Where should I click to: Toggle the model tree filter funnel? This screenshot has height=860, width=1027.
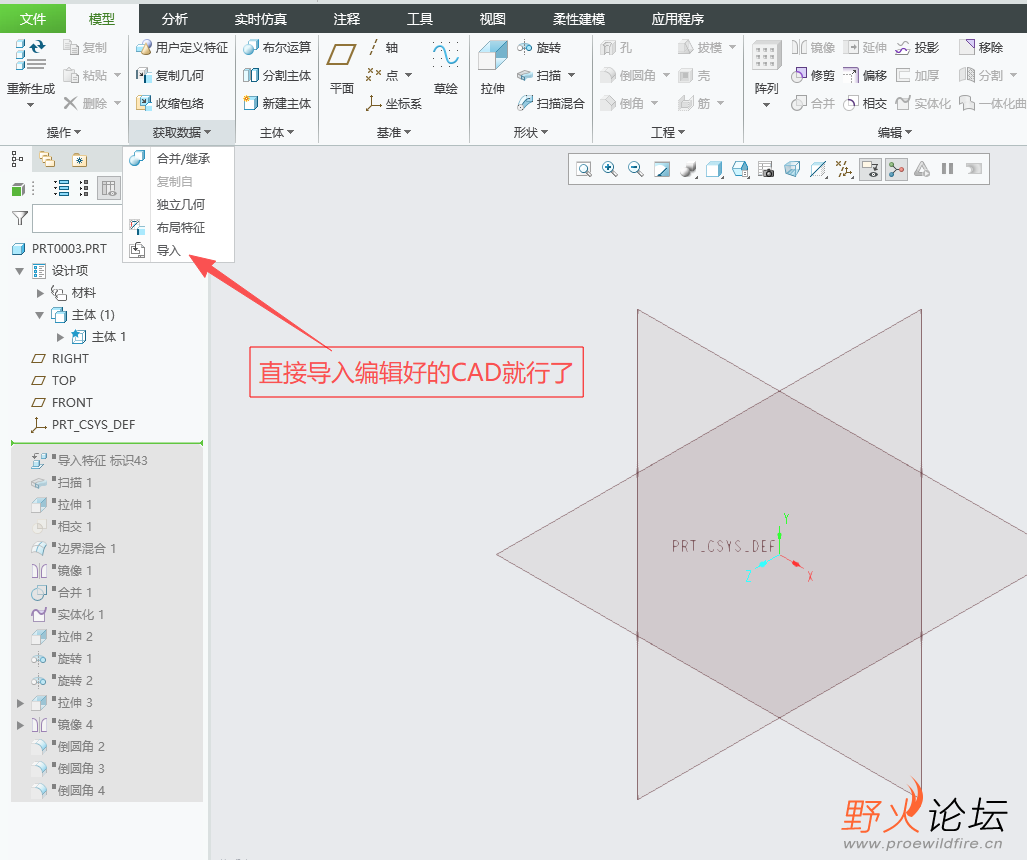(18, 217)
